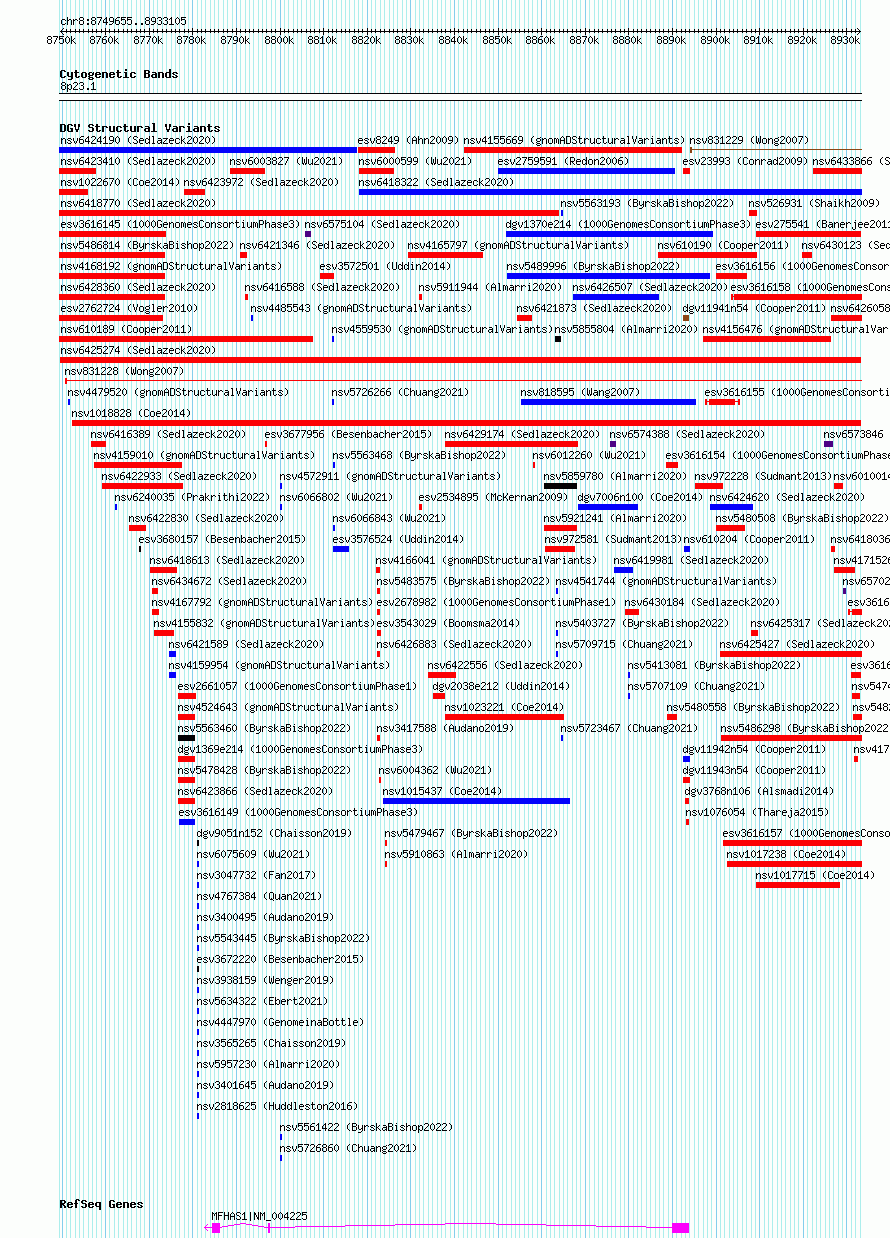Click the red bar under nsv1023221 (Coe2014)
Screen dimensions: 890x1238
pos(504,717)
